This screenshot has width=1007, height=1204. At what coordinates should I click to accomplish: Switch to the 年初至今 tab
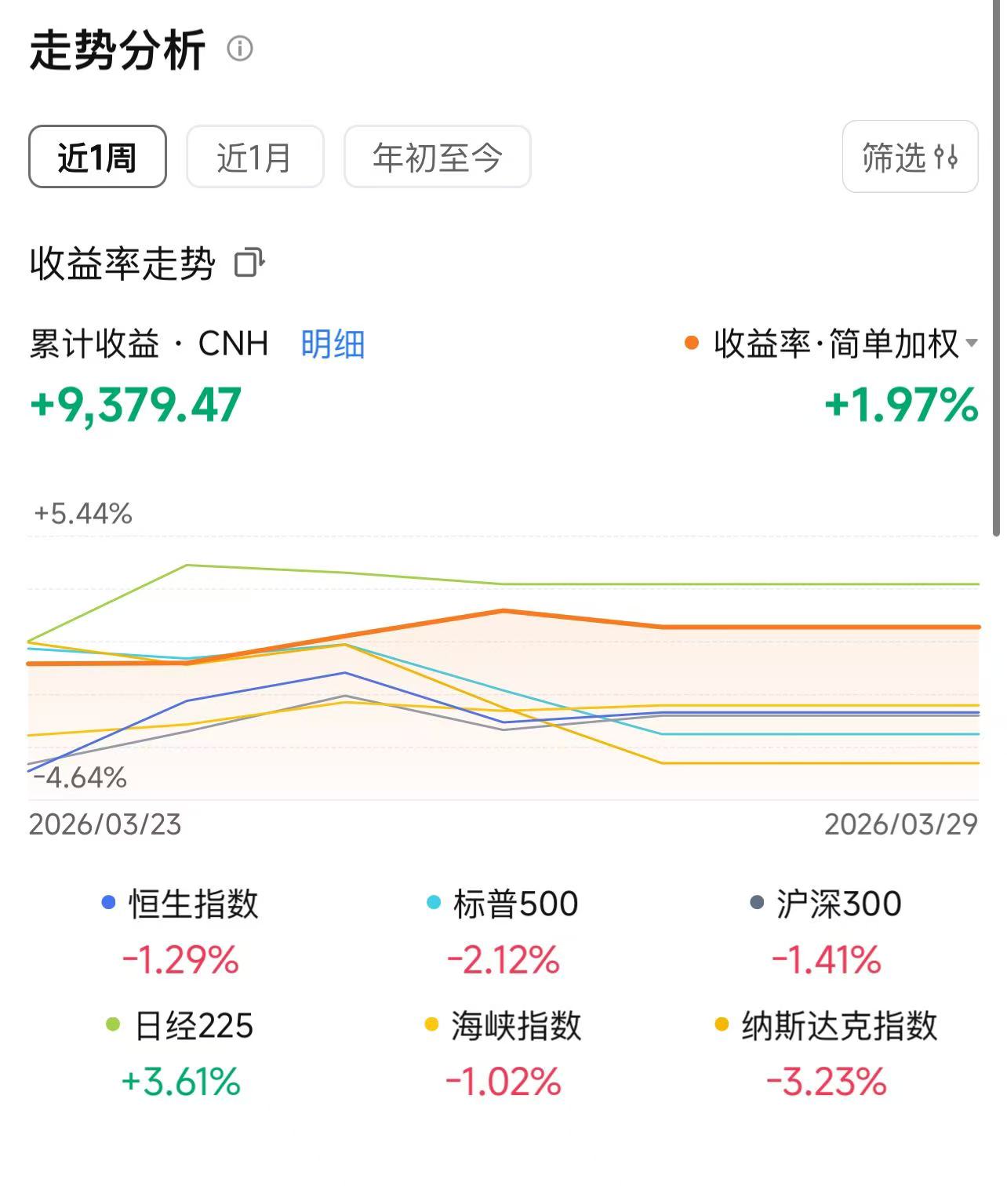pos(437,157)
